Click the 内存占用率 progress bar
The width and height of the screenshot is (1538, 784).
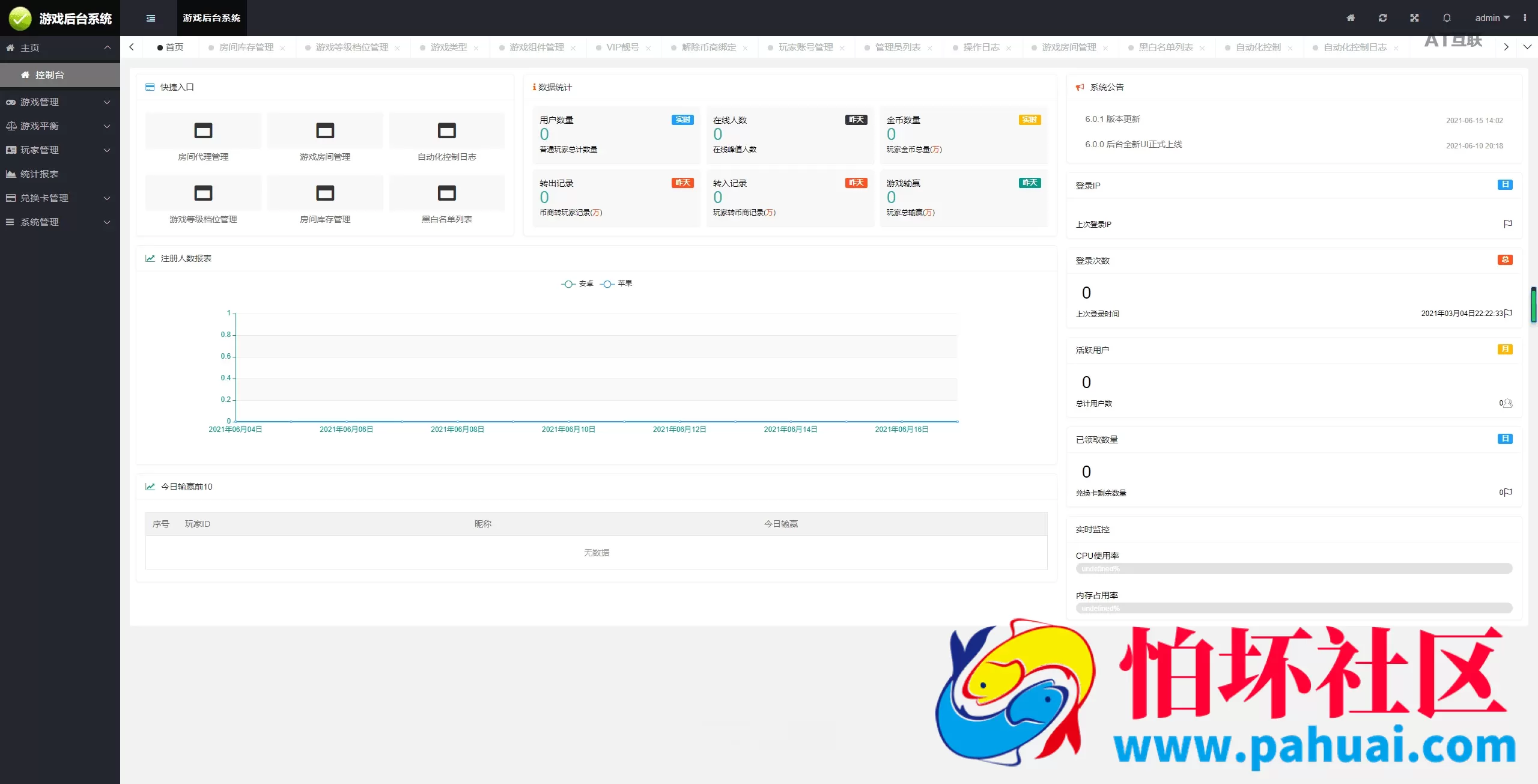point(1293,608)
